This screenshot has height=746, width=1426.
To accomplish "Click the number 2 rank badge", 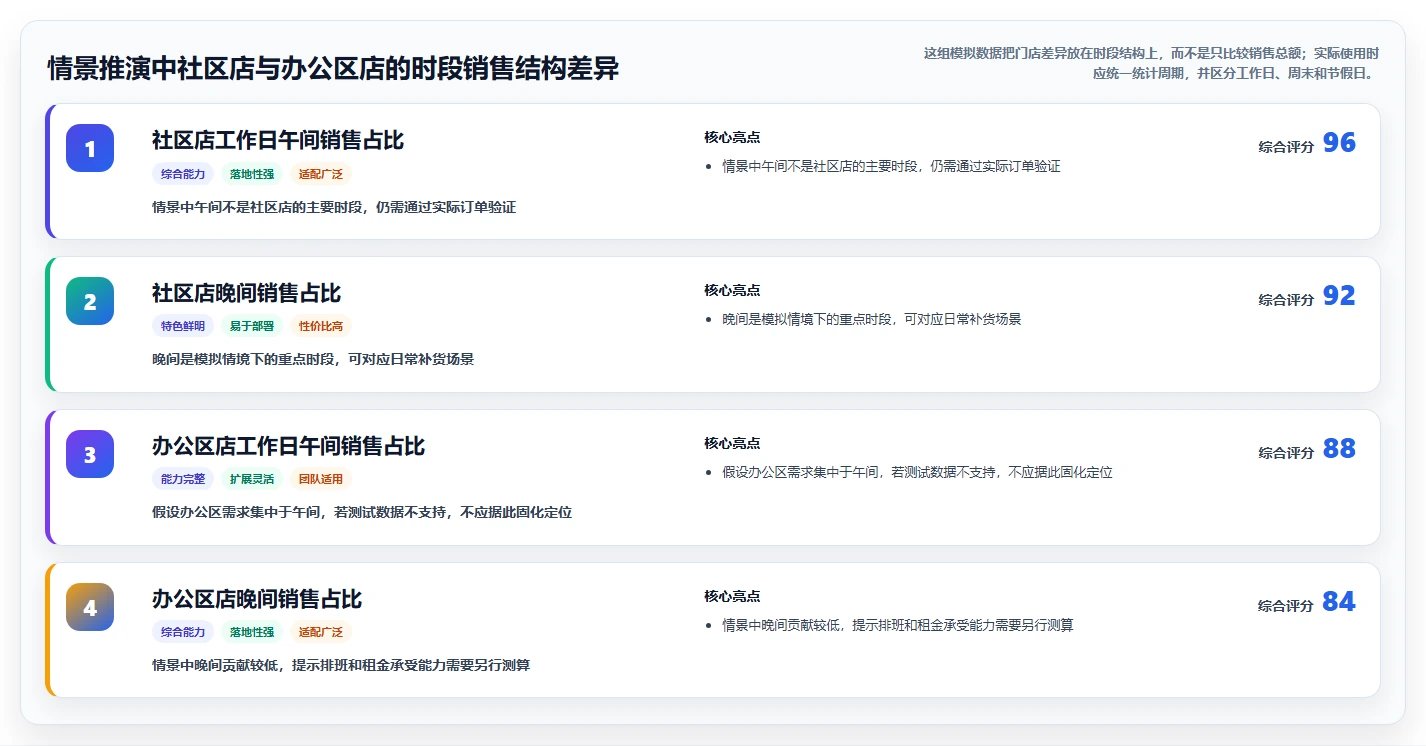I will tap(90, 301).
